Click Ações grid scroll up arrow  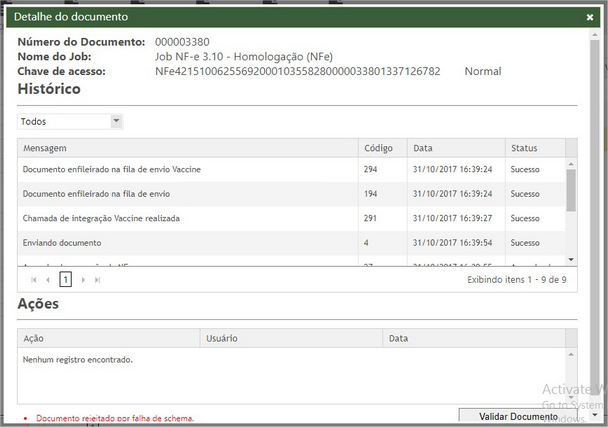pos(571,354)
